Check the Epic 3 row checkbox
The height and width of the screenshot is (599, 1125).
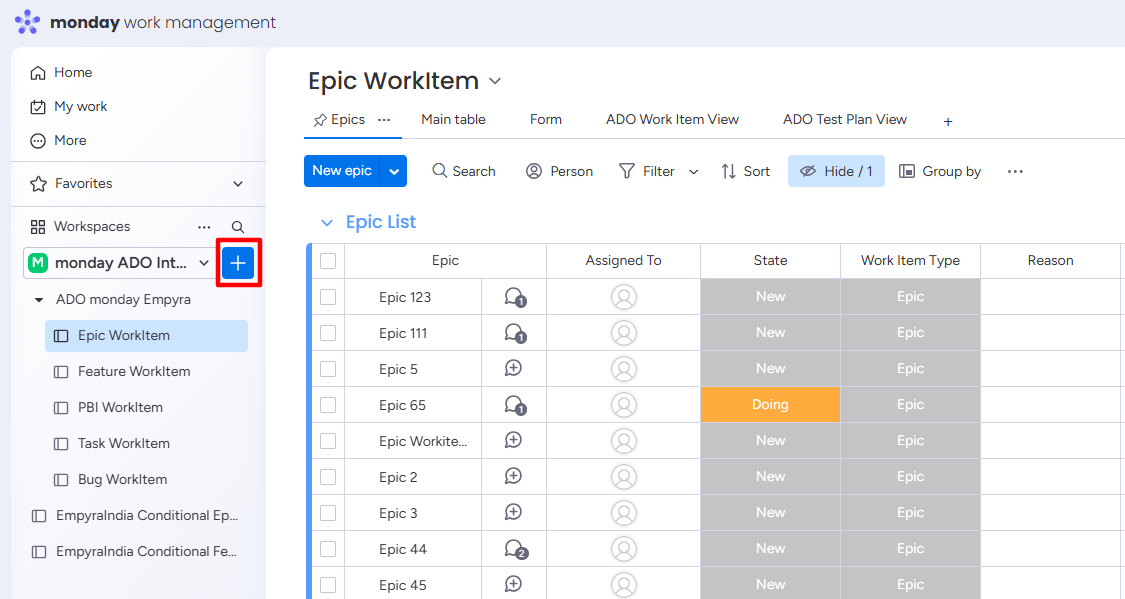pyautogui.click(x=328, y=513)
